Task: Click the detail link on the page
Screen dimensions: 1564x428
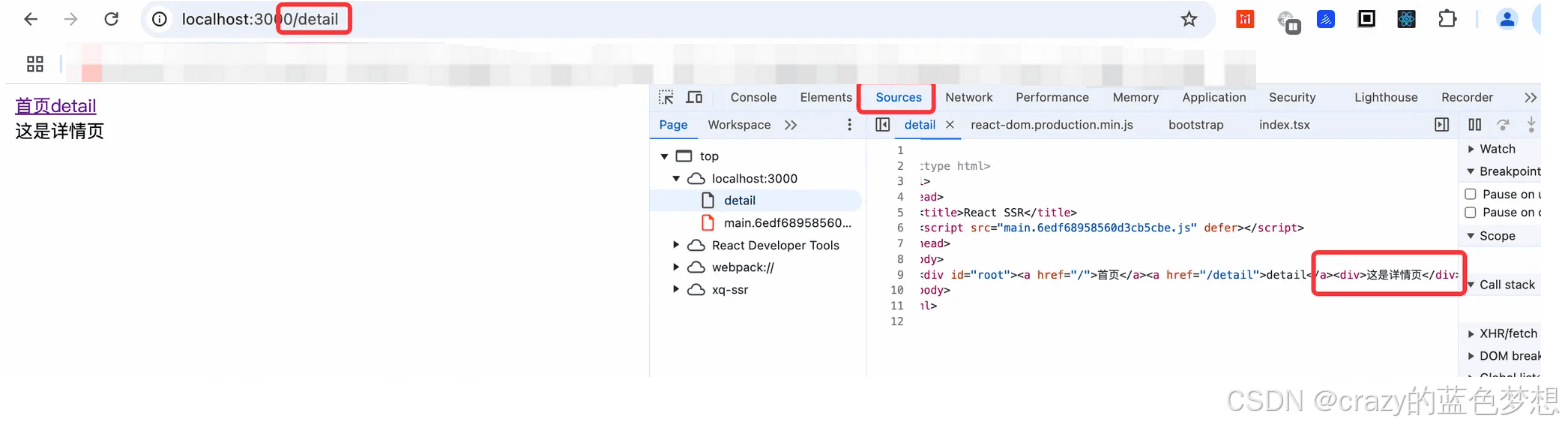Action: pyautogui.click(x=74, y=106)
